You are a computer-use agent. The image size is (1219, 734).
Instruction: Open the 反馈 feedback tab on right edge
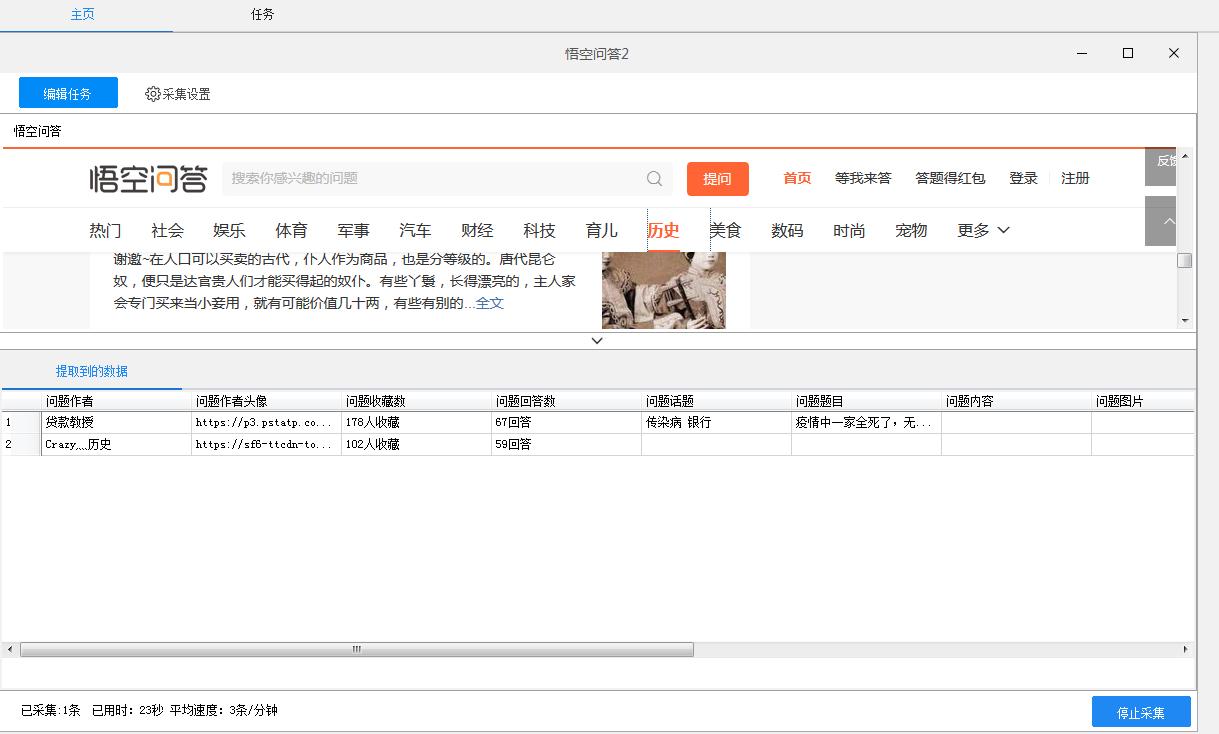[1161, 168]
